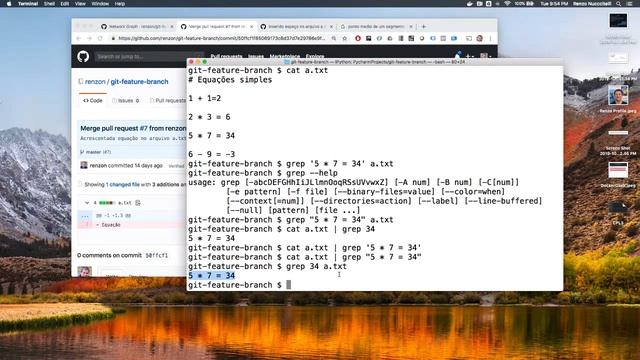Click the Spotlight search icon

(x=618, y=4)
